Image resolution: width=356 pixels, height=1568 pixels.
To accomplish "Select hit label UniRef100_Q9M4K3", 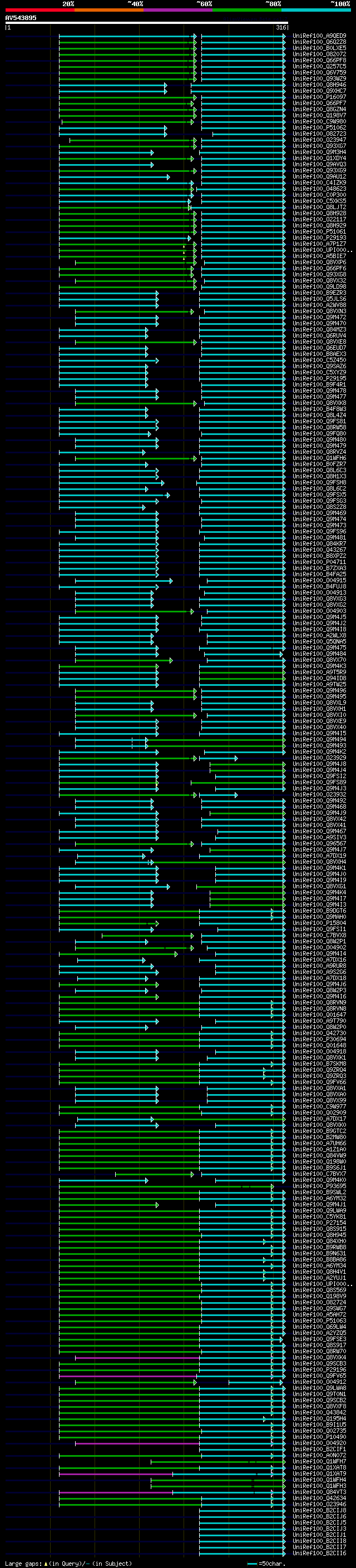I will click(319, 666).
